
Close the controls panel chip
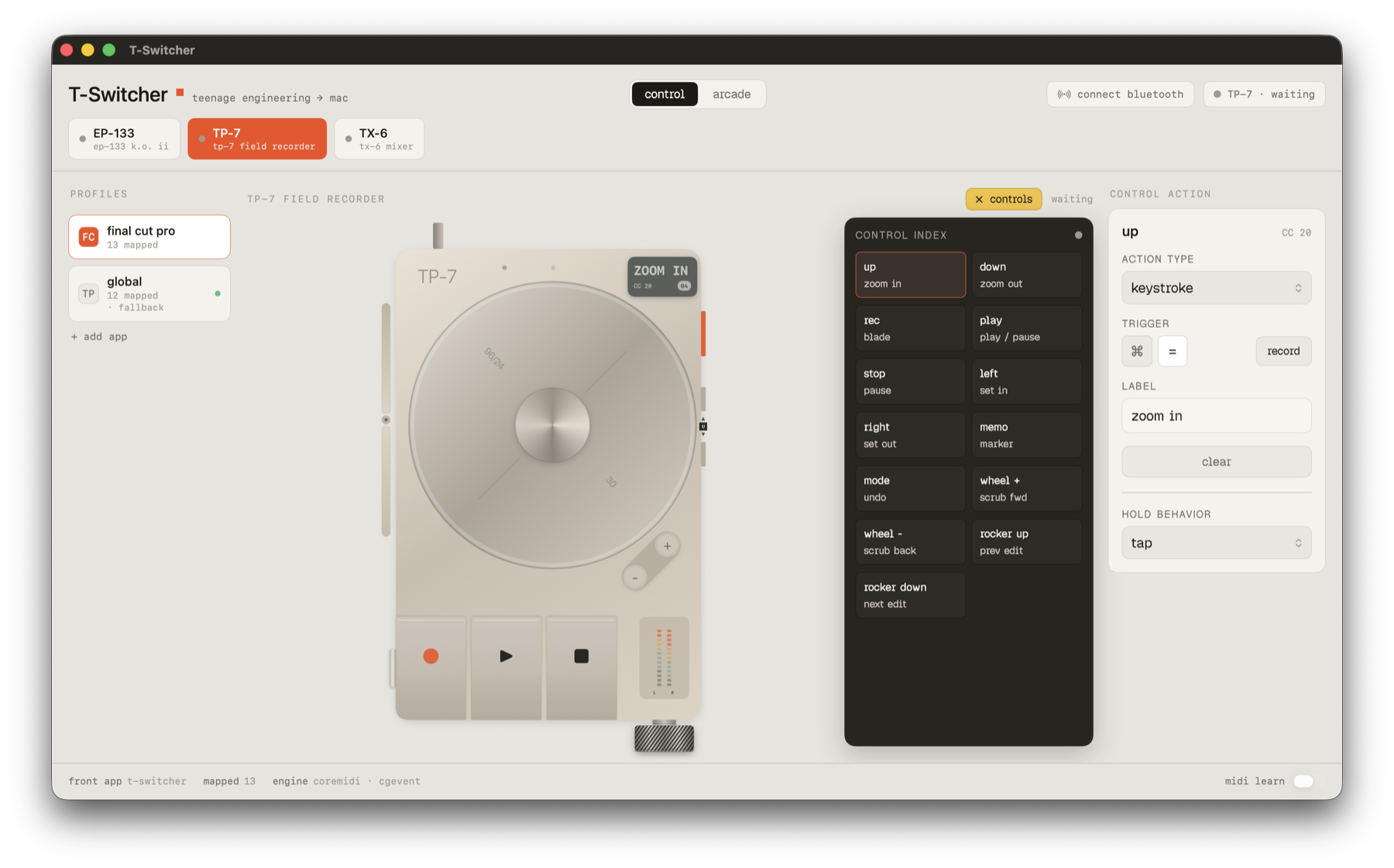click(1003, 199)
